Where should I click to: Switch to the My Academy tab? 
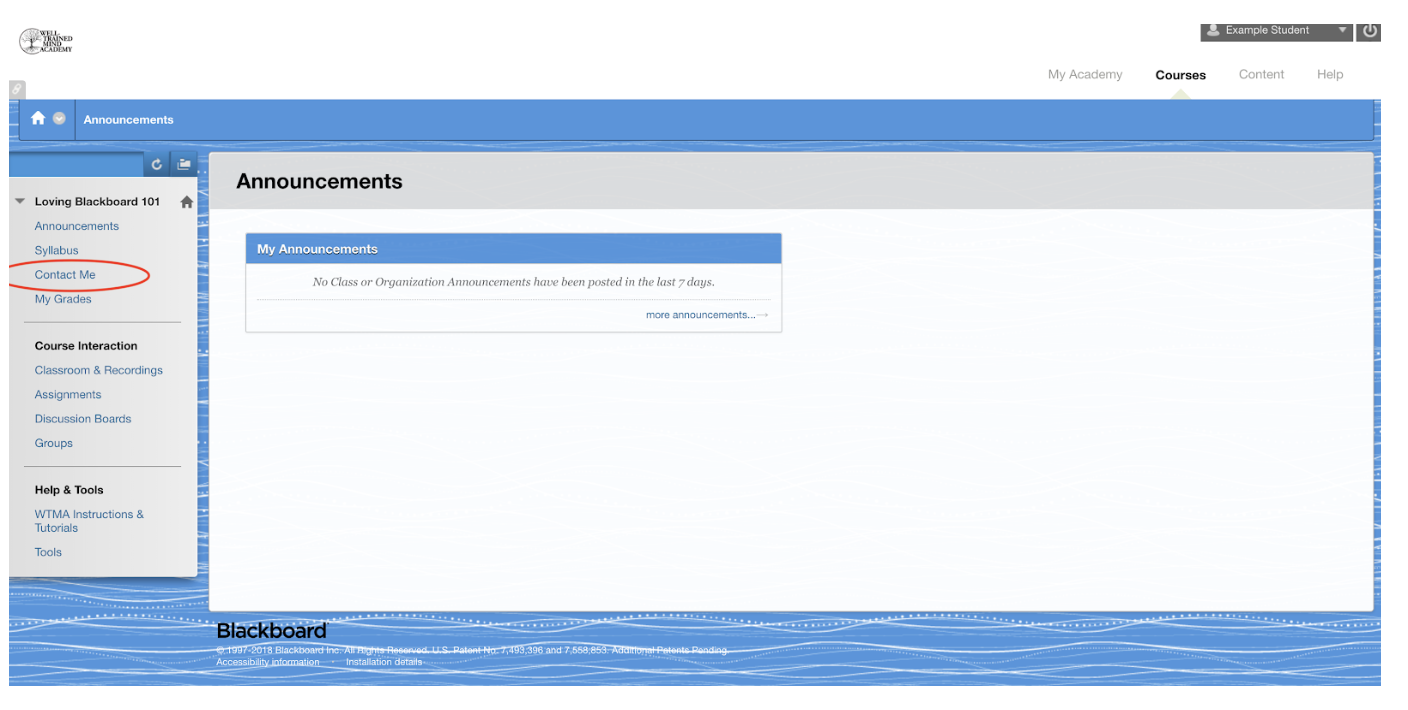[1084, 75]
